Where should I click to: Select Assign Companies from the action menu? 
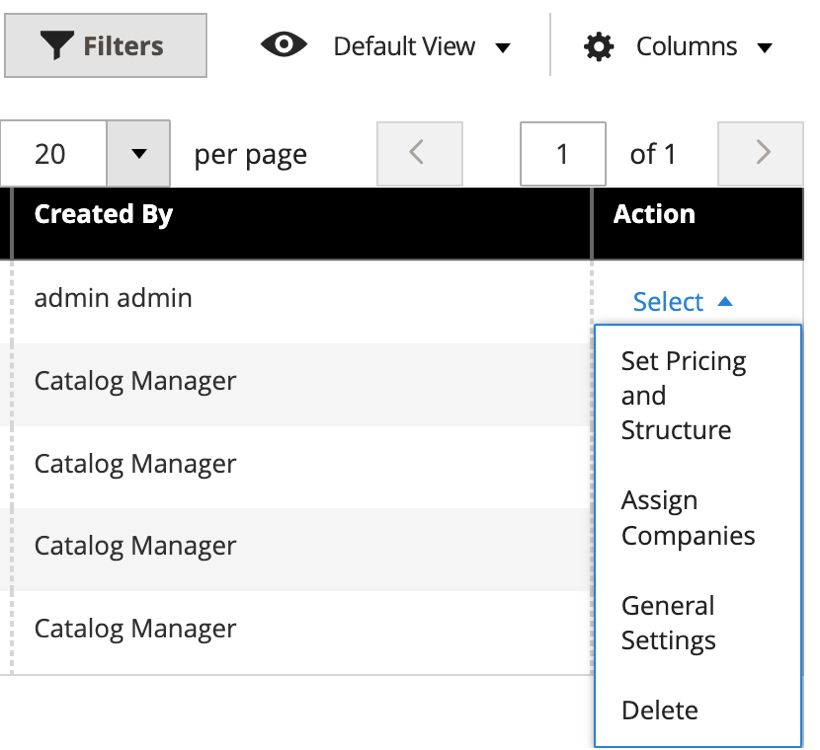coord(688,517)
